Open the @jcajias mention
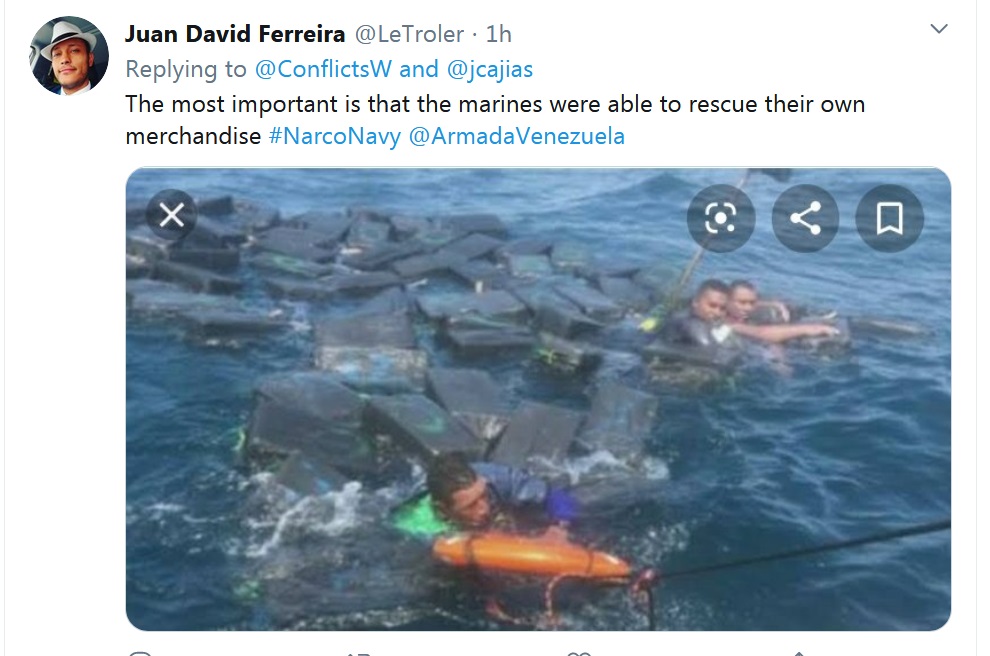The height and width of the screenshot is (656, 990). coord(489,69)
